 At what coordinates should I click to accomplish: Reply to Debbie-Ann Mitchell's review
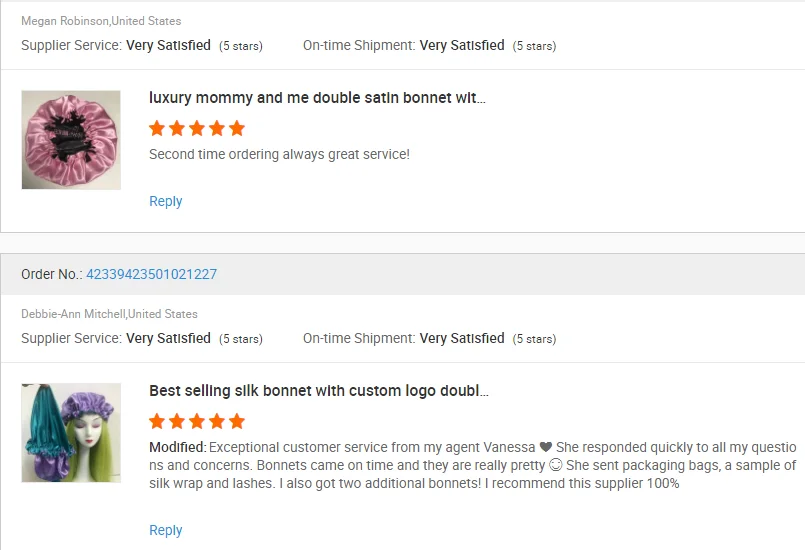[165, 530]
